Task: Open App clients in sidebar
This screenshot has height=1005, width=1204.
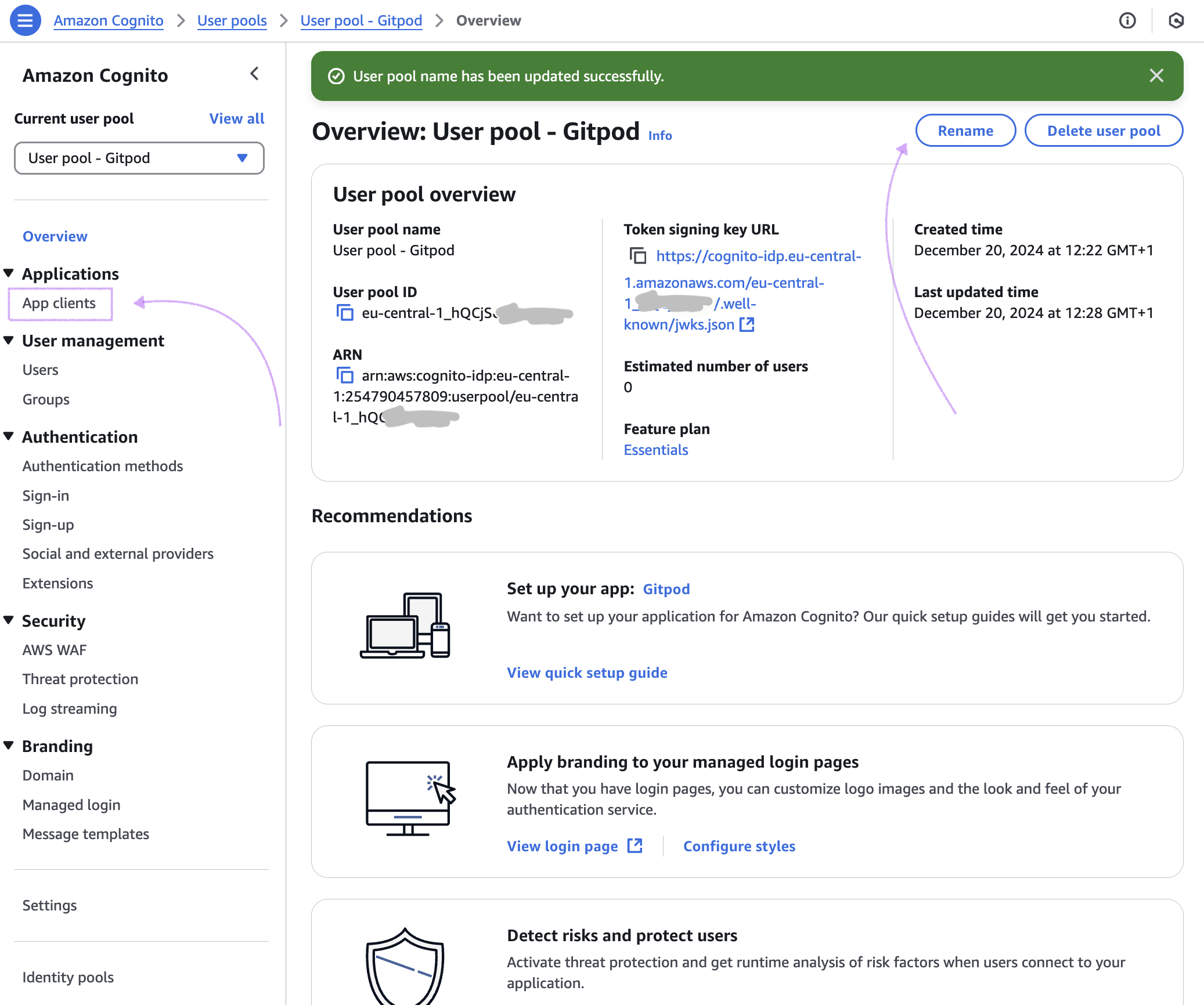Action: tap(59, 303)
